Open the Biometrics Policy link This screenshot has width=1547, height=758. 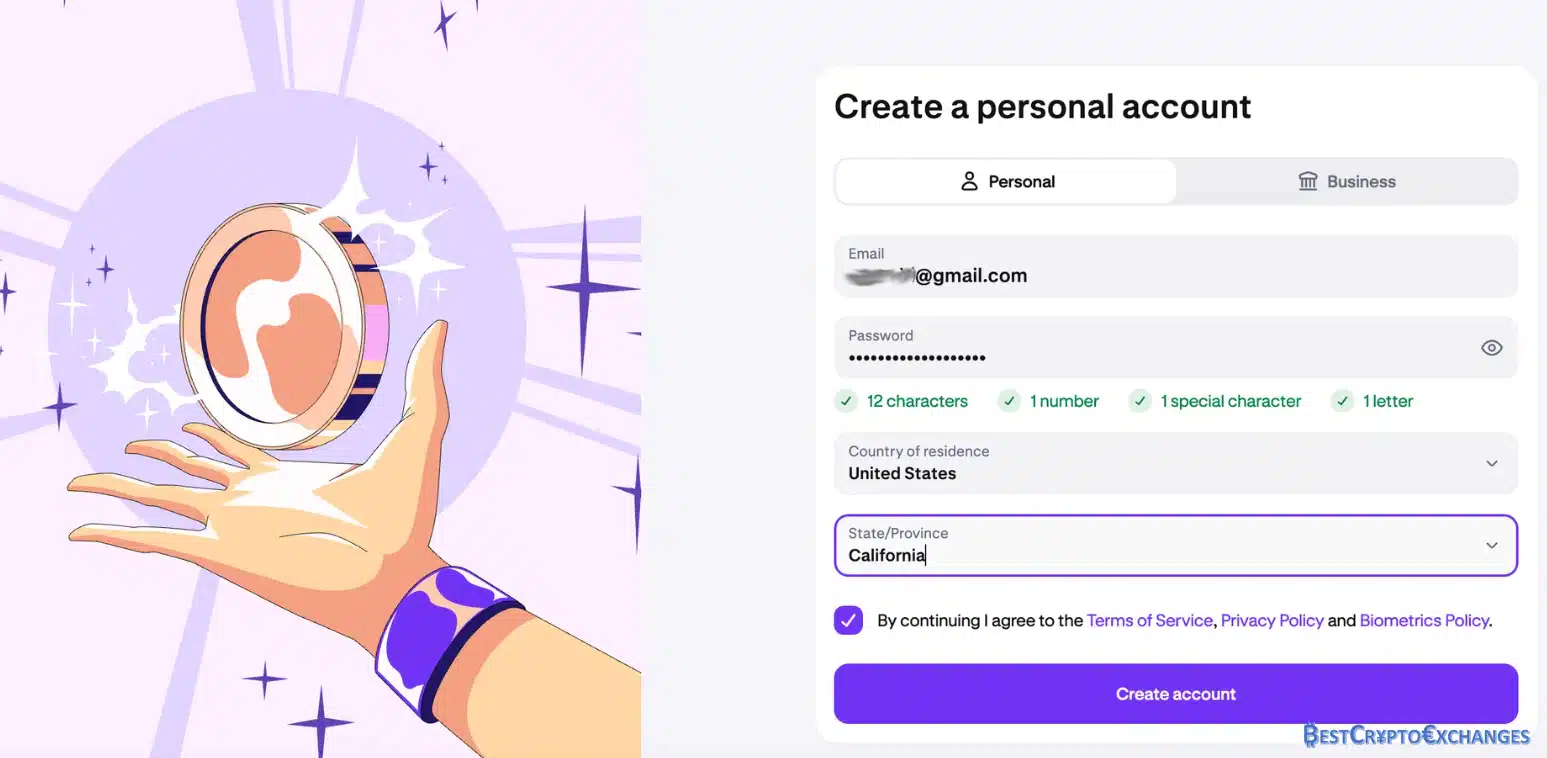[1424, 620]
